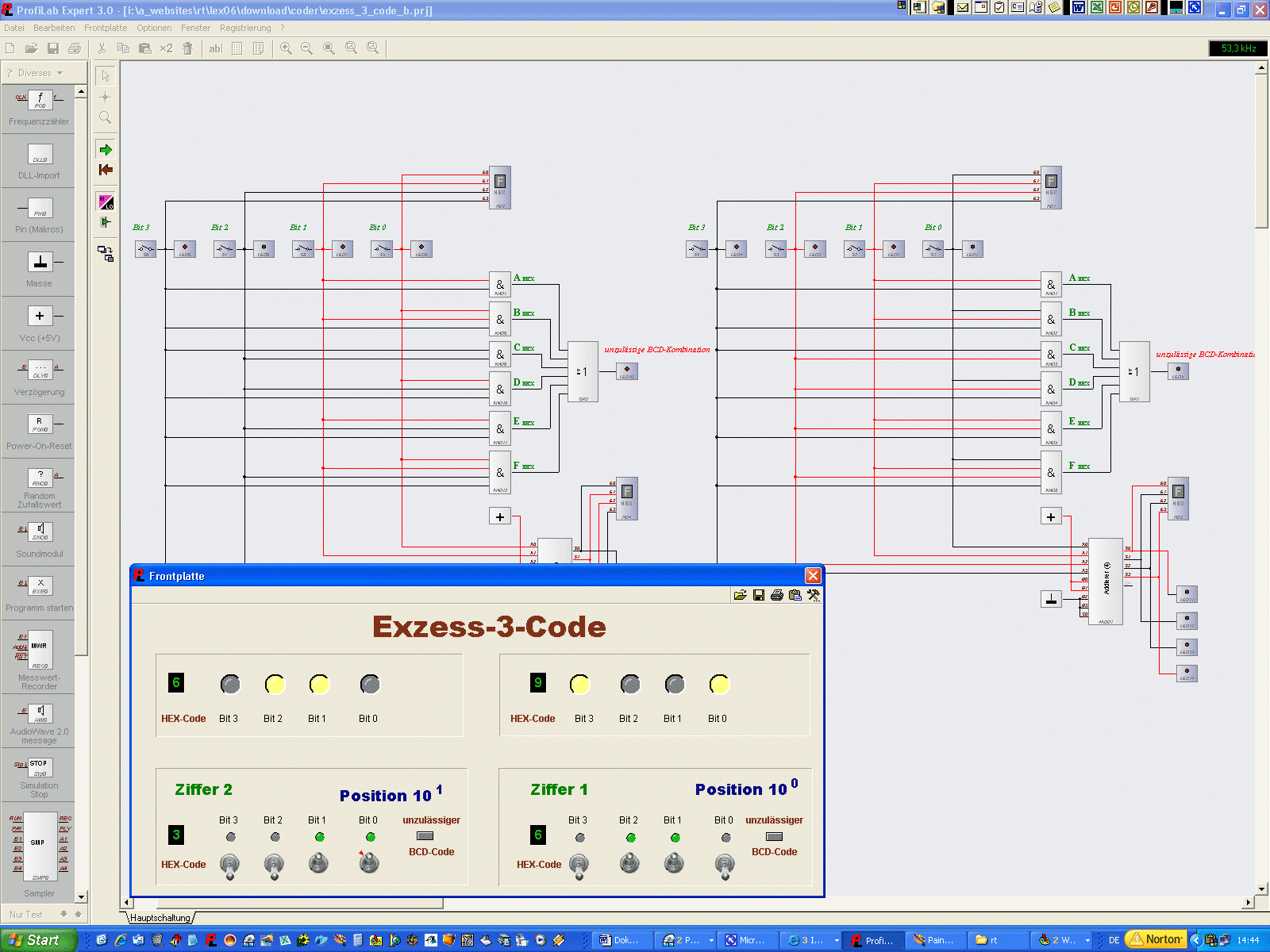Zoom in on the circuit diagram

click(286, 48)
